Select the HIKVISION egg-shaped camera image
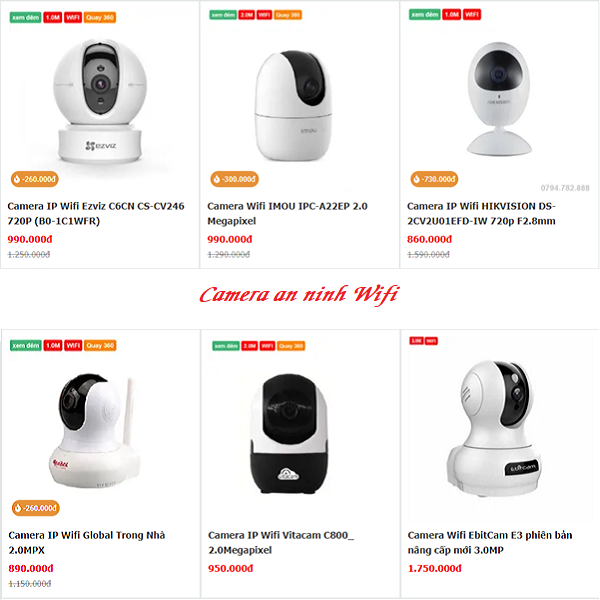This screenshot has width=600, height=600. coord(499,99)
